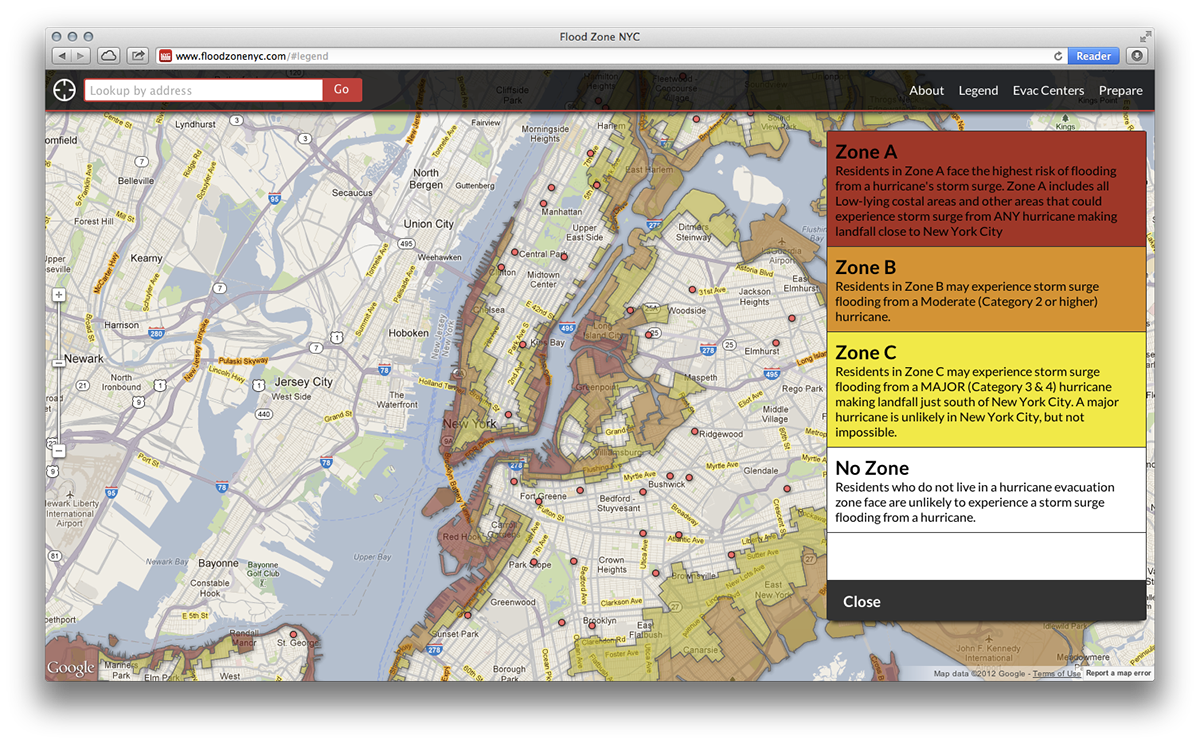
Task: Click the Greenwood label on map
Action: (513, 602)
